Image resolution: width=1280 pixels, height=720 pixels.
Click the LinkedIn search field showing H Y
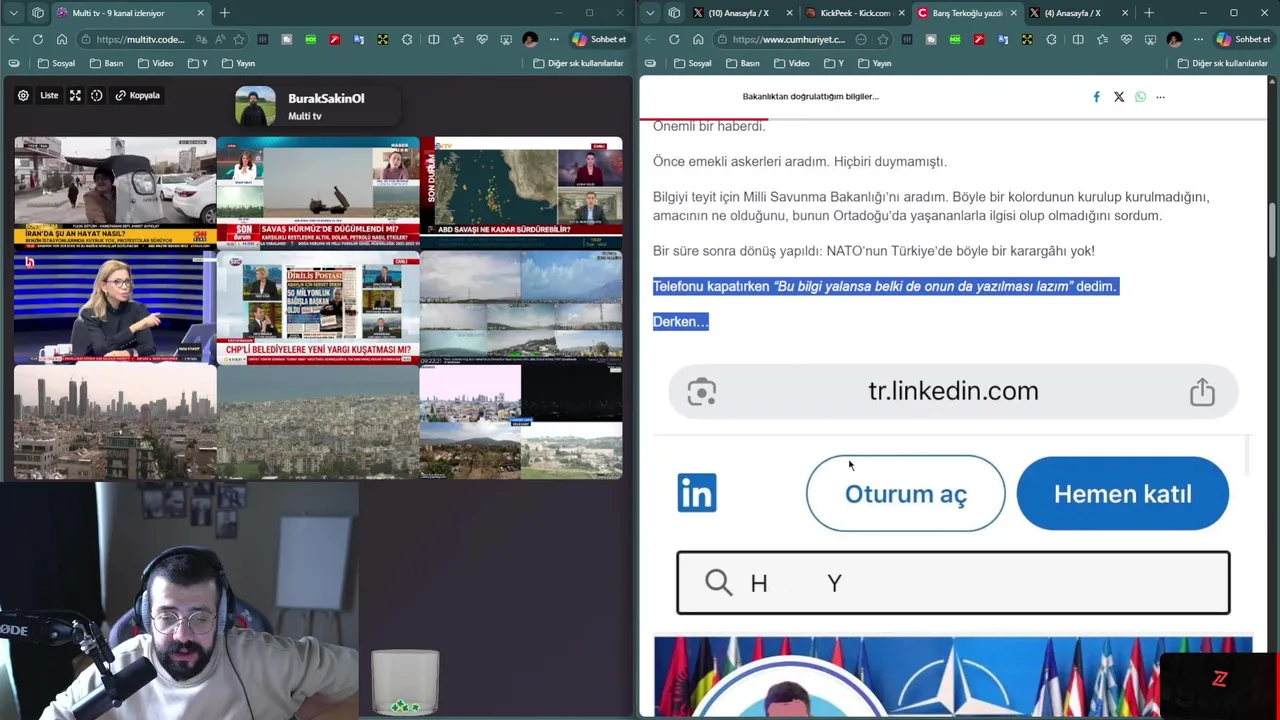point(953,582)
